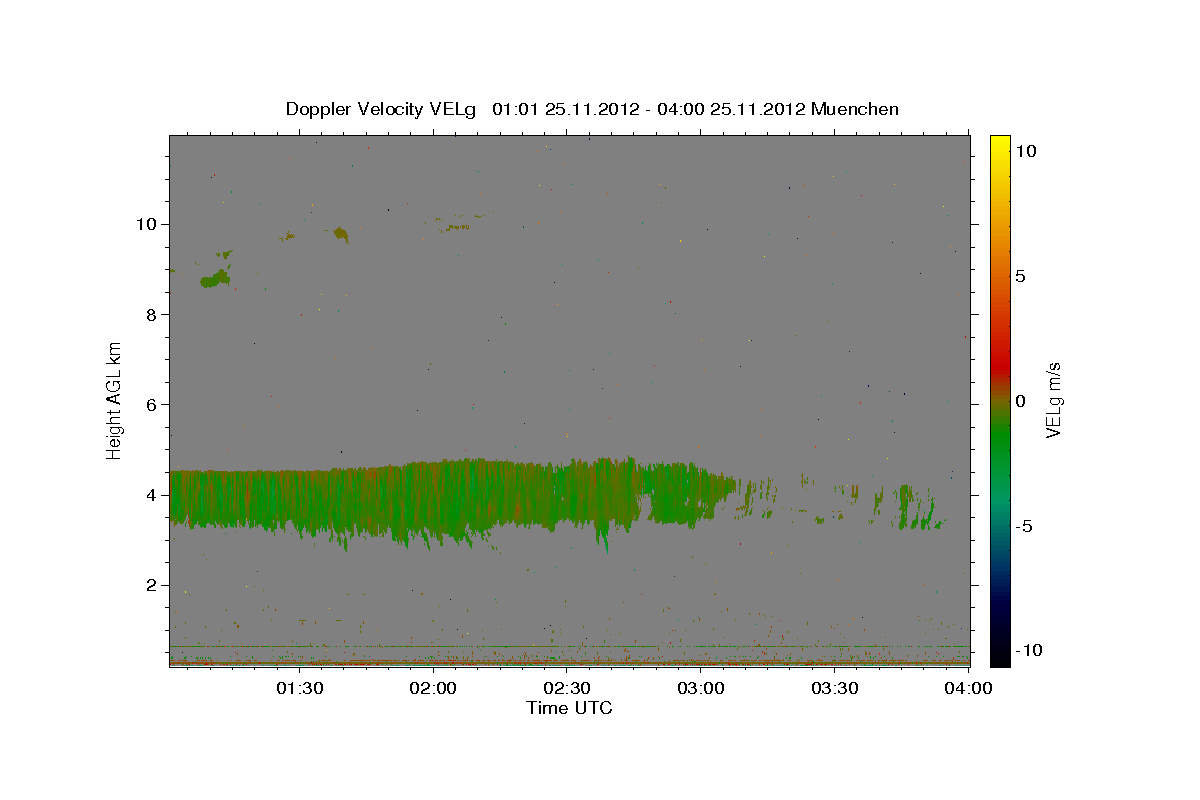Viewport: 1200px width, 800px height.
Task: Click the thin green line above the ground
Action: click(x=569, y=646)
